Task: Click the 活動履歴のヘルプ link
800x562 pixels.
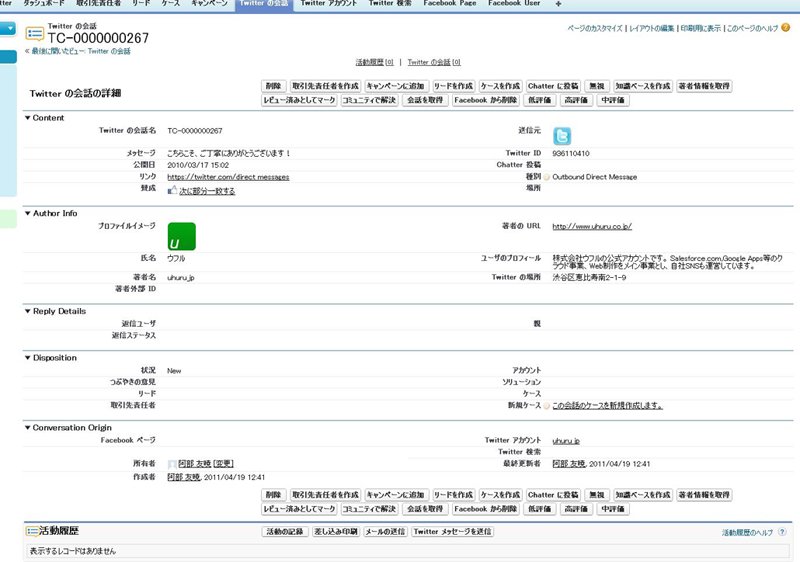Action: (747, 532)
